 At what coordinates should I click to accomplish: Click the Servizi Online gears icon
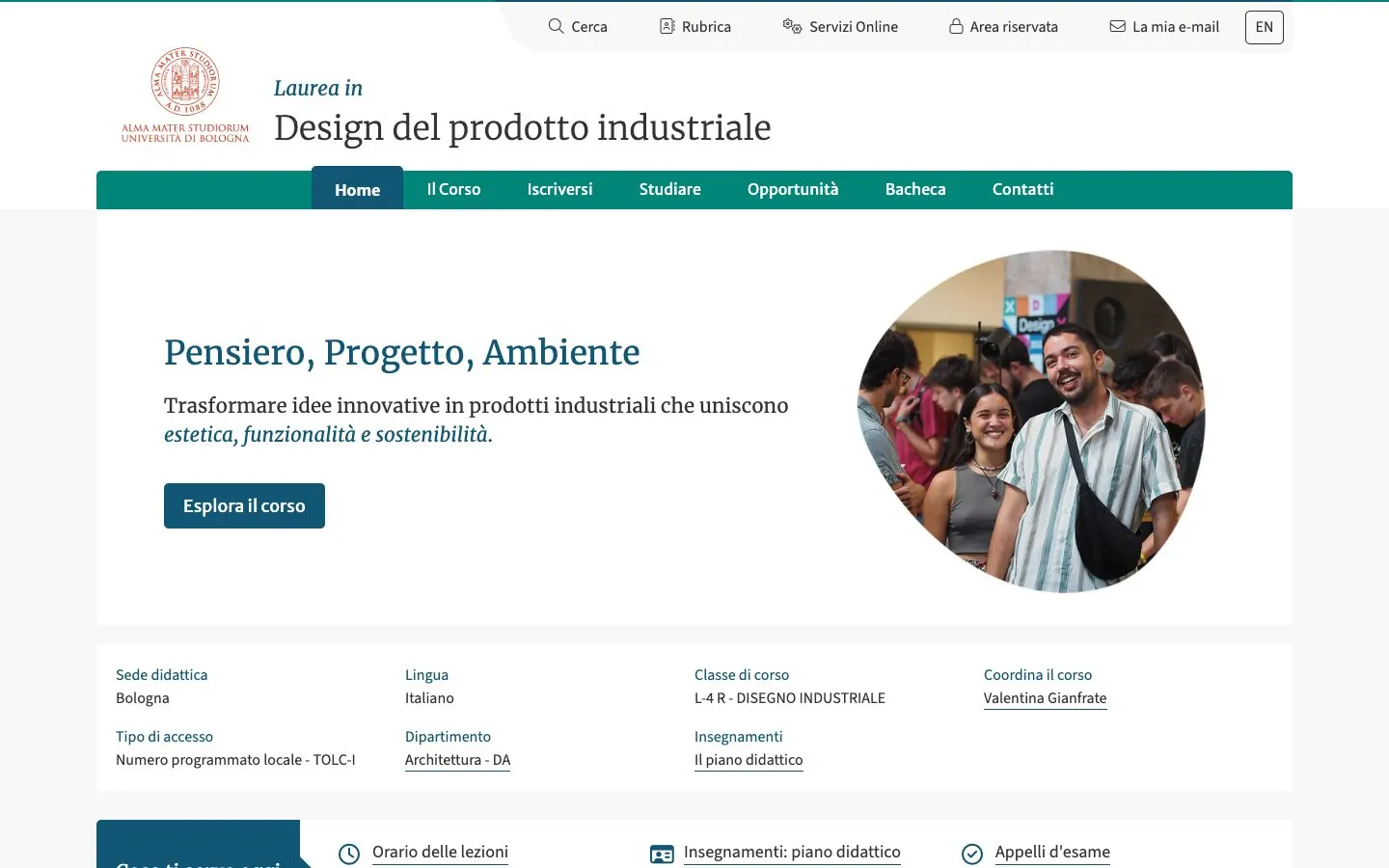tap(792, 26)
